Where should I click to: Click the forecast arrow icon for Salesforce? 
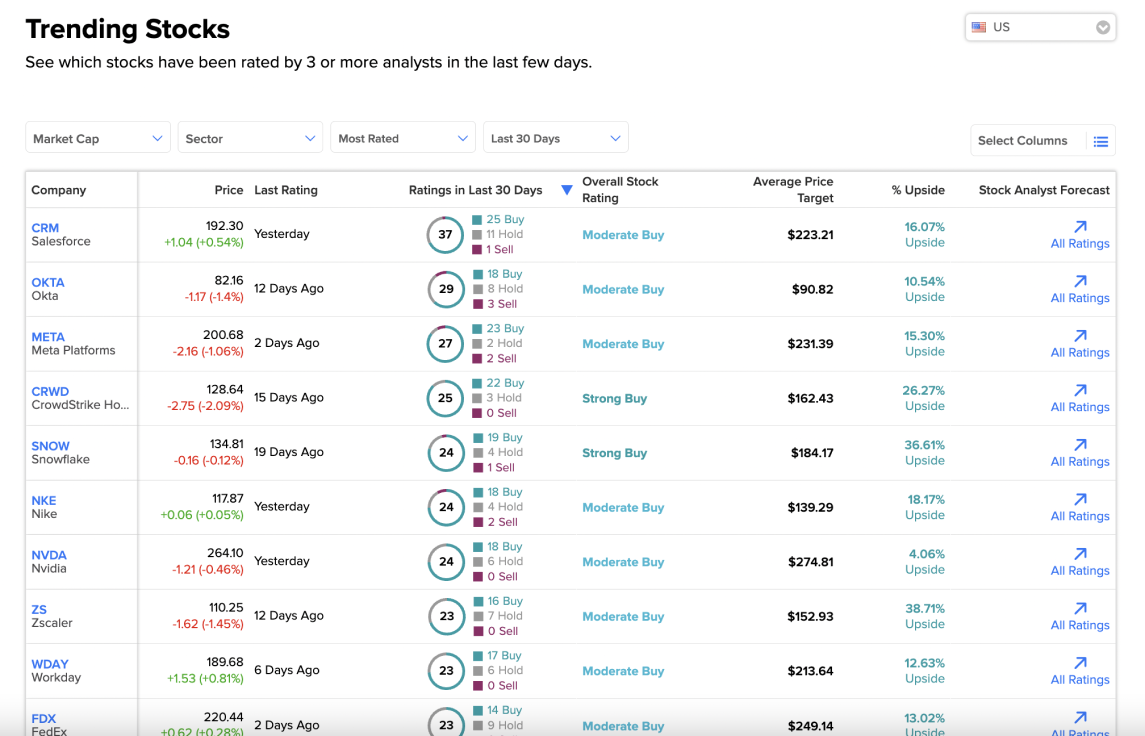pos(1081,226)
